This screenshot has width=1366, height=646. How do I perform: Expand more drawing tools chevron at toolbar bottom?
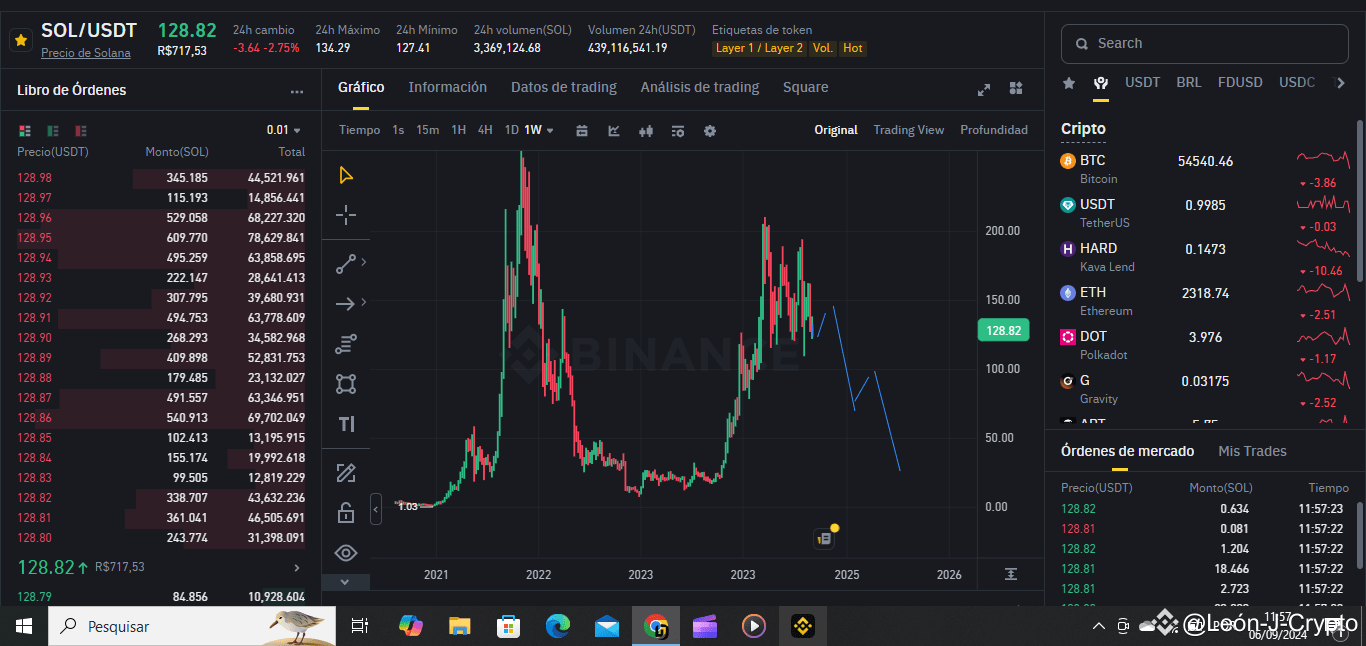coord(345,582)
